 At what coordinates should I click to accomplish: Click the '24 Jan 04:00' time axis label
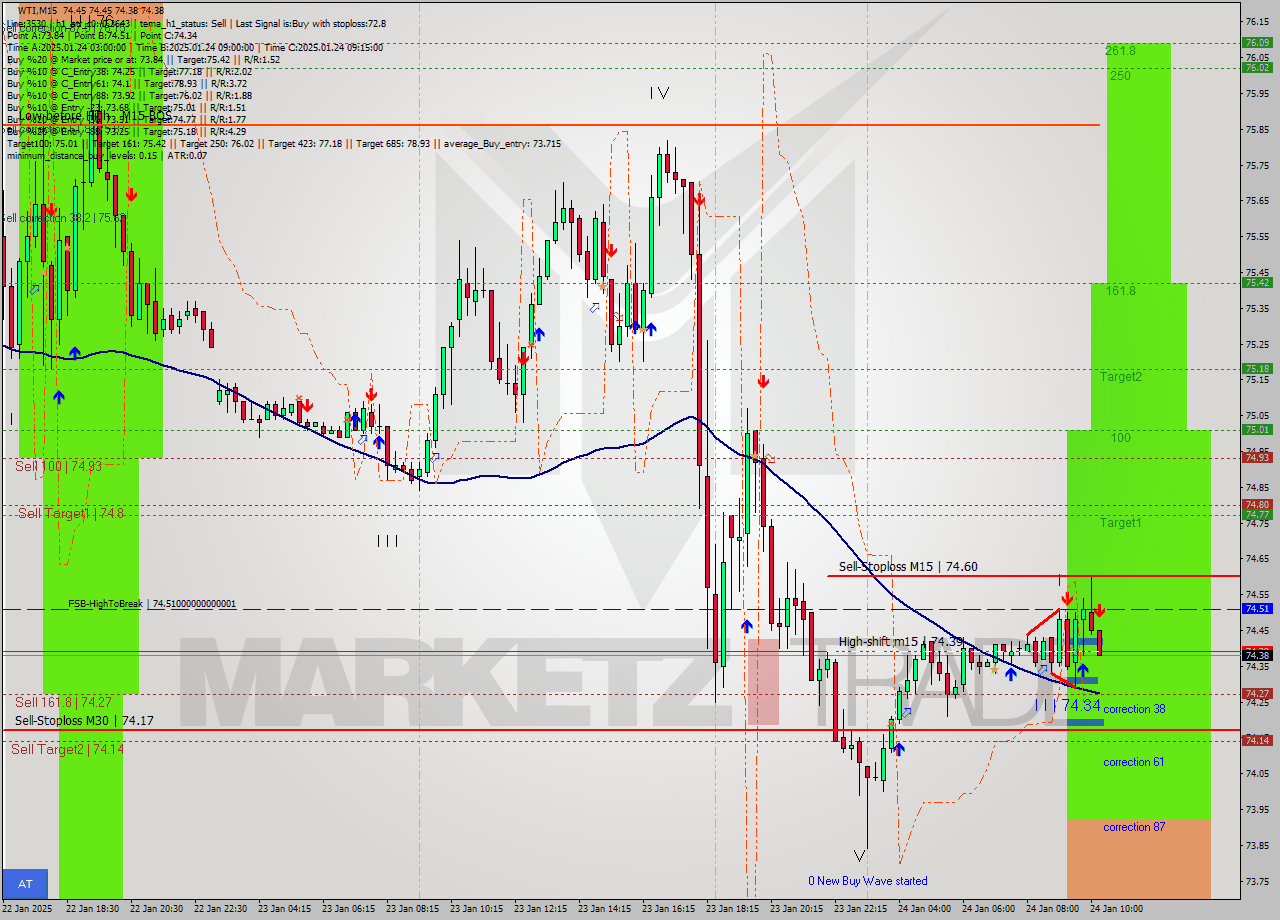(x=924, y=909)
